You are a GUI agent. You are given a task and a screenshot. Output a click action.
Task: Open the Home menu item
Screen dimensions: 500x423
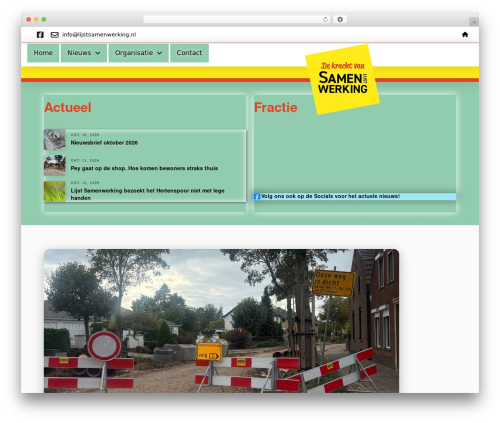point(43,53)
